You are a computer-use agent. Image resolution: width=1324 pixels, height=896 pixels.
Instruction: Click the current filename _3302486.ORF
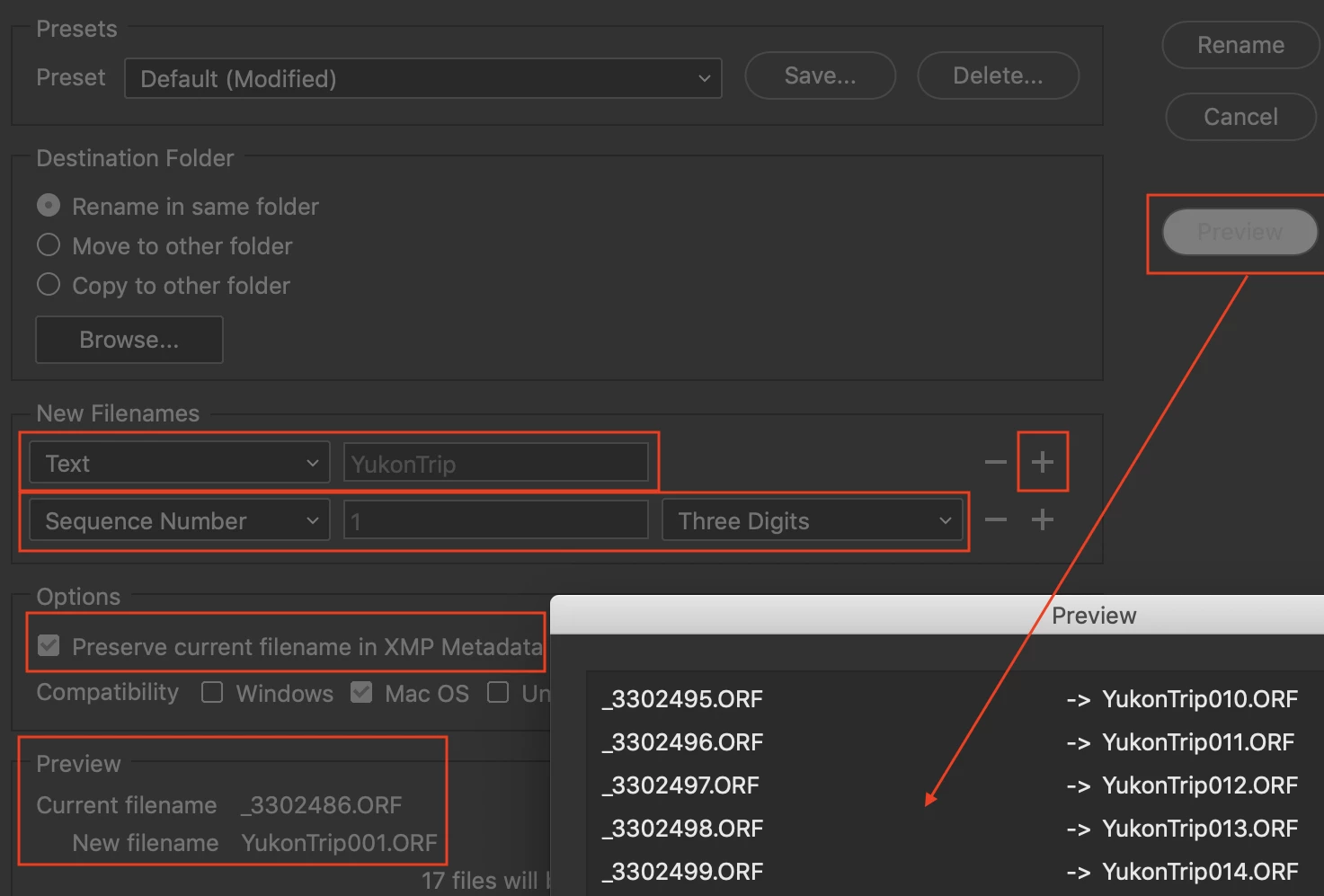click(x=321, y=804)
